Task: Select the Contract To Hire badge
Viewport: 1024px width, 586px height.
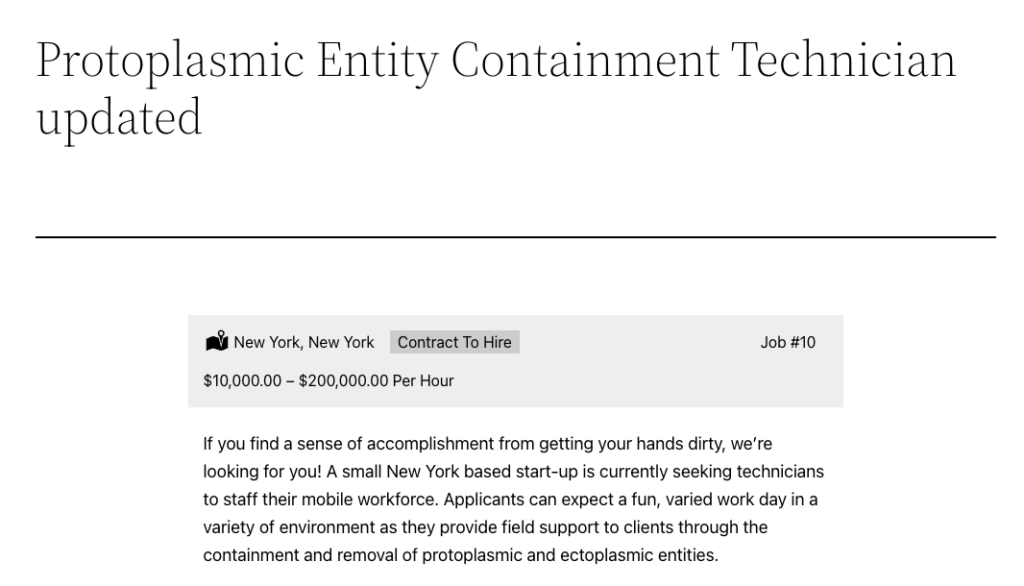Action: click(x=454, y=342)
